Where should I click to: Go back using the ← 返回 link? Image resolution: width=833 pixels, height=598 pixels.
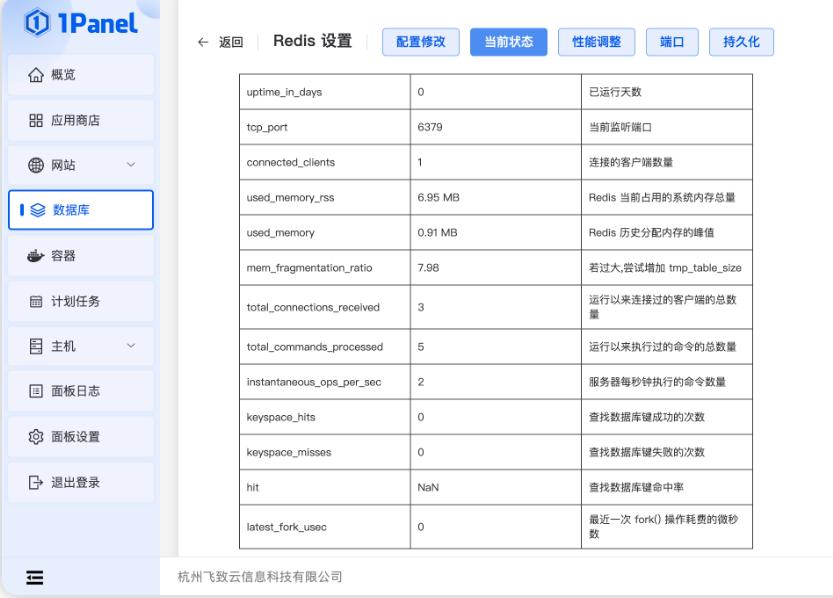pyautogui.click(x=221, y=42)
